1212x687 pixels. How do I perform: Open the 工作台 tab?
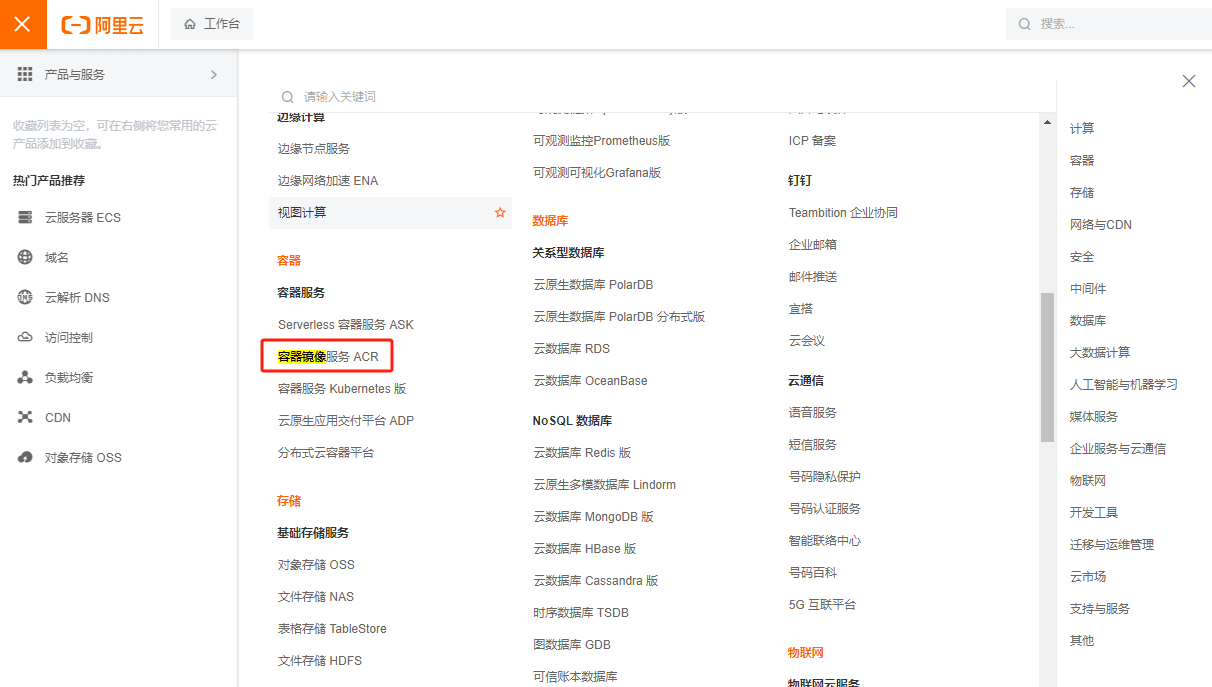pos(212,24)
